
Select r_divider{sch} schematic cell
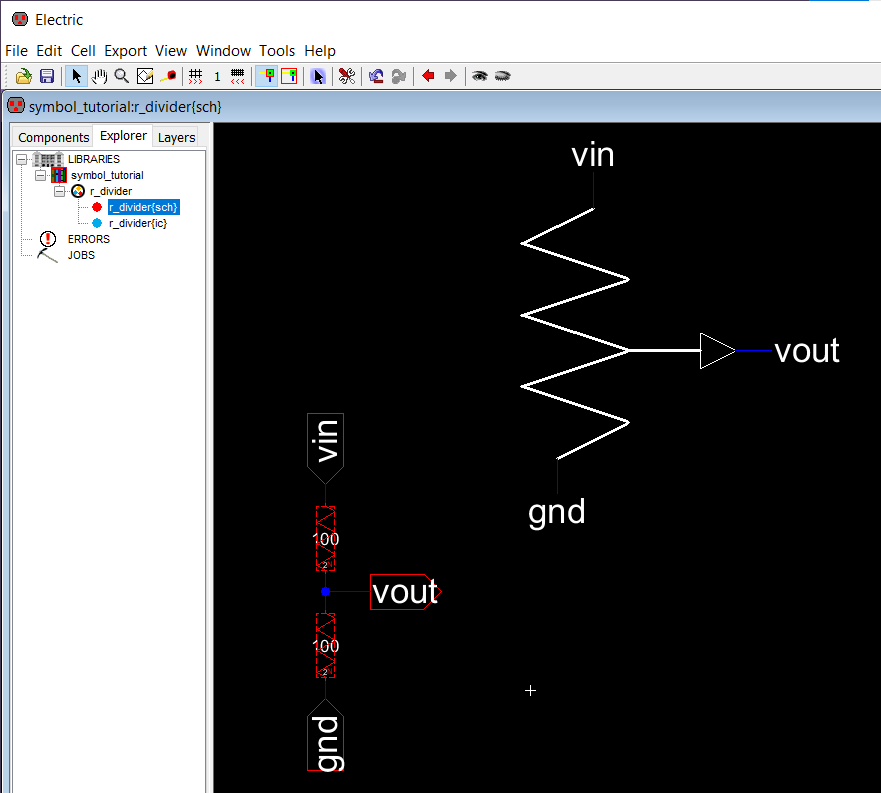[x=144, y=207]
